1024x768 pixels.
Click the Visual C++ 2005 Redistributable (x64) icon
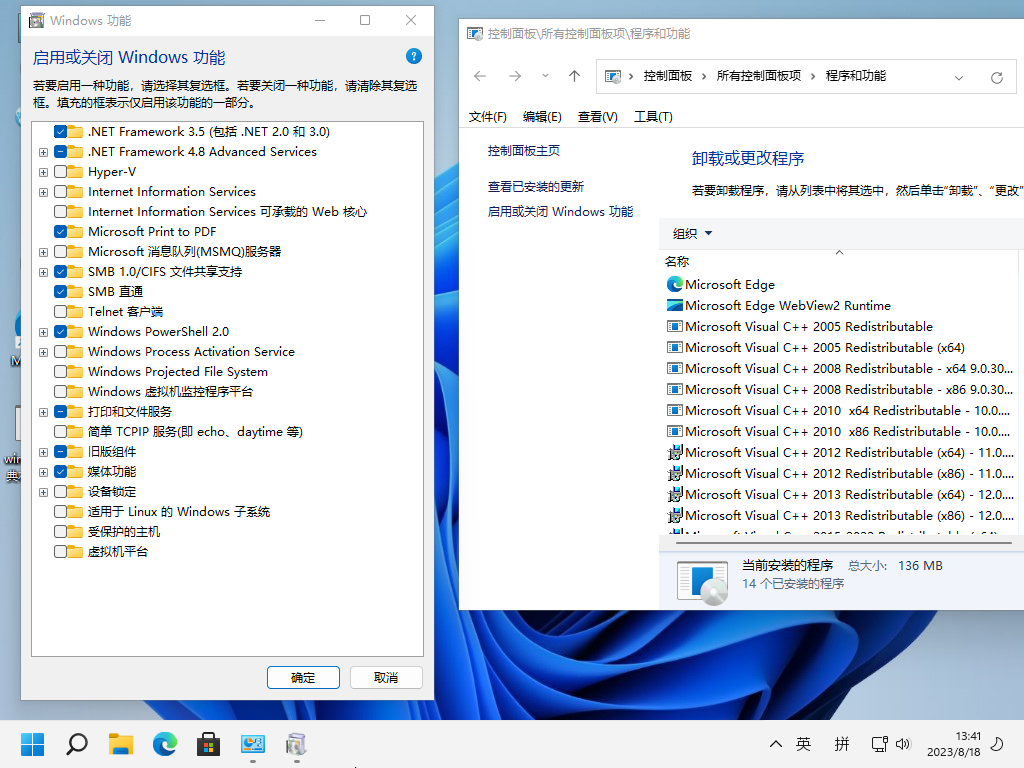tap(674, 347)
